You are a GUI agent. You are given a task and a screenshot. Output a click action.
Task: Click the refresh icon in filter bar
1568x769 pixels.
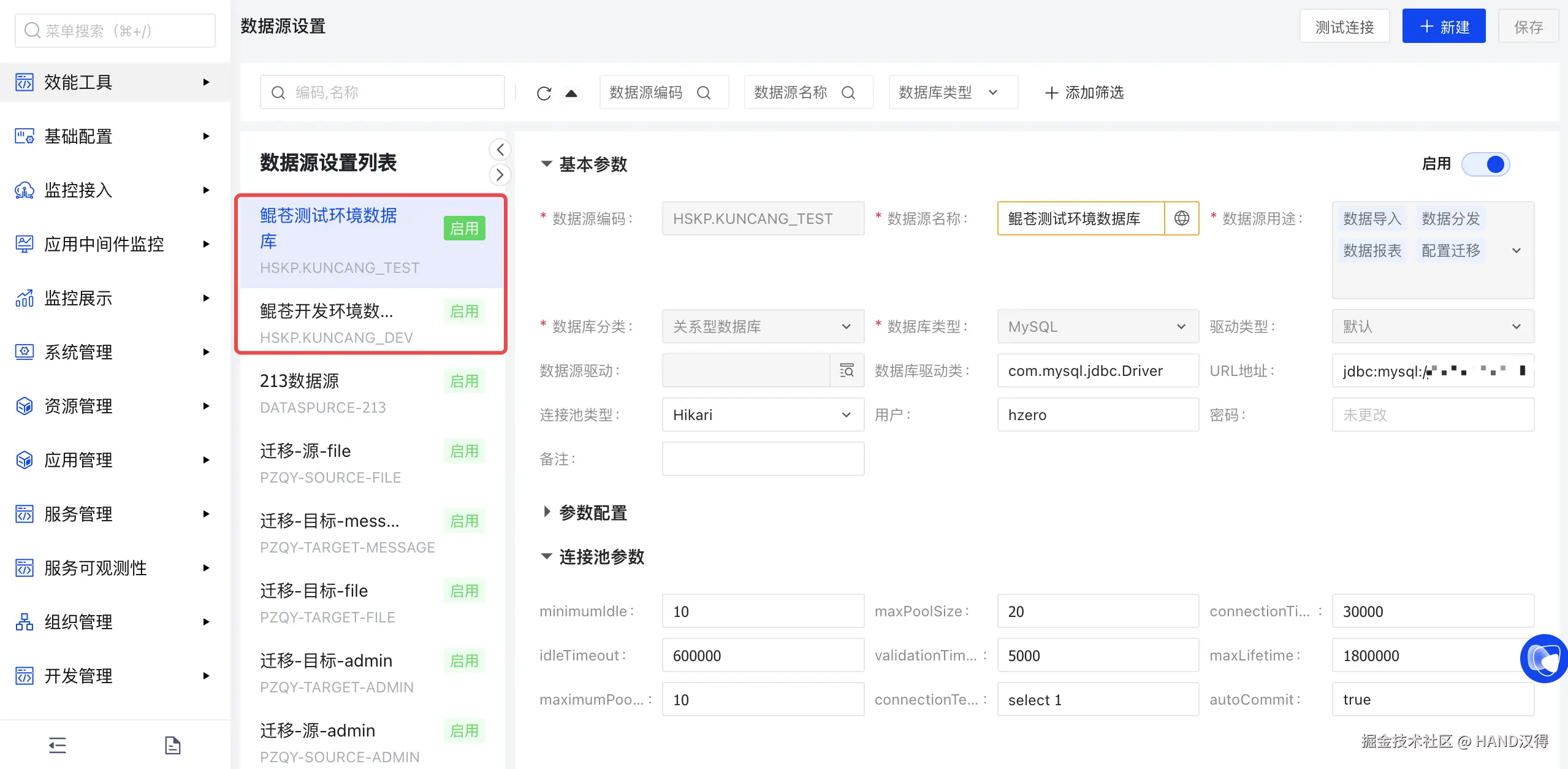pyautogui.click(x=544, y=93)
